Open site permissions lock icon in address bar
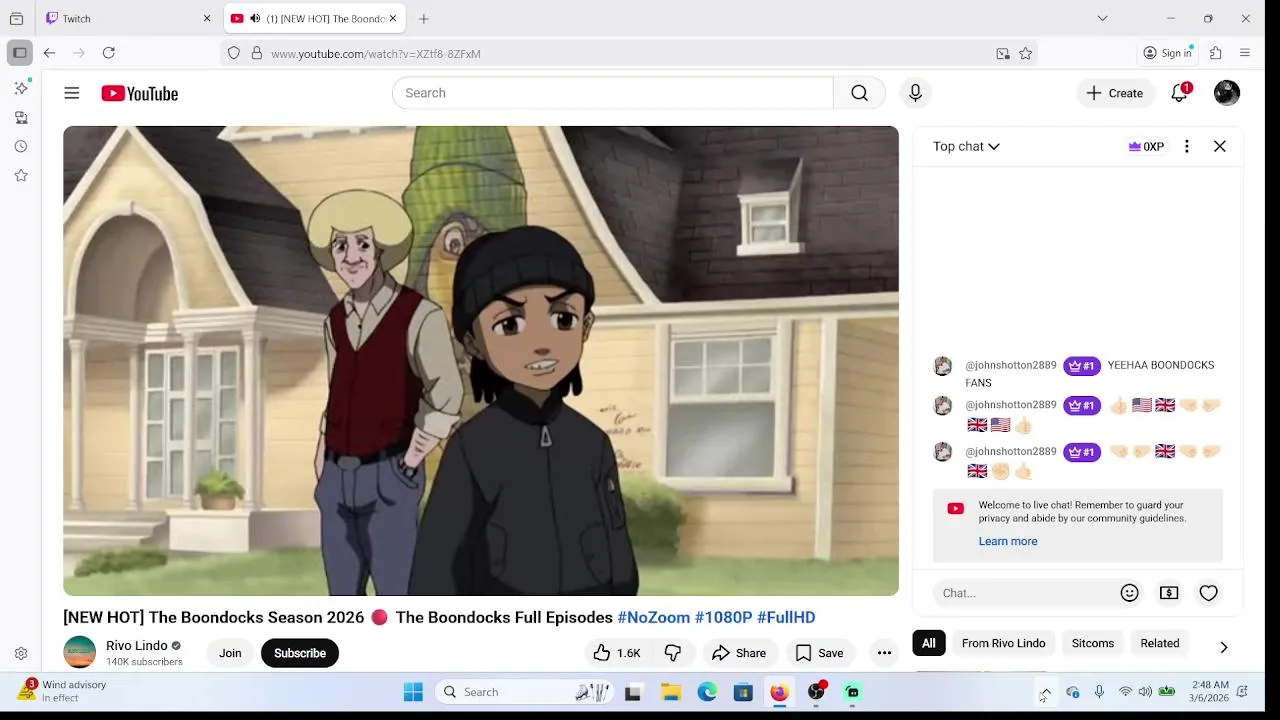 [256, 54]
